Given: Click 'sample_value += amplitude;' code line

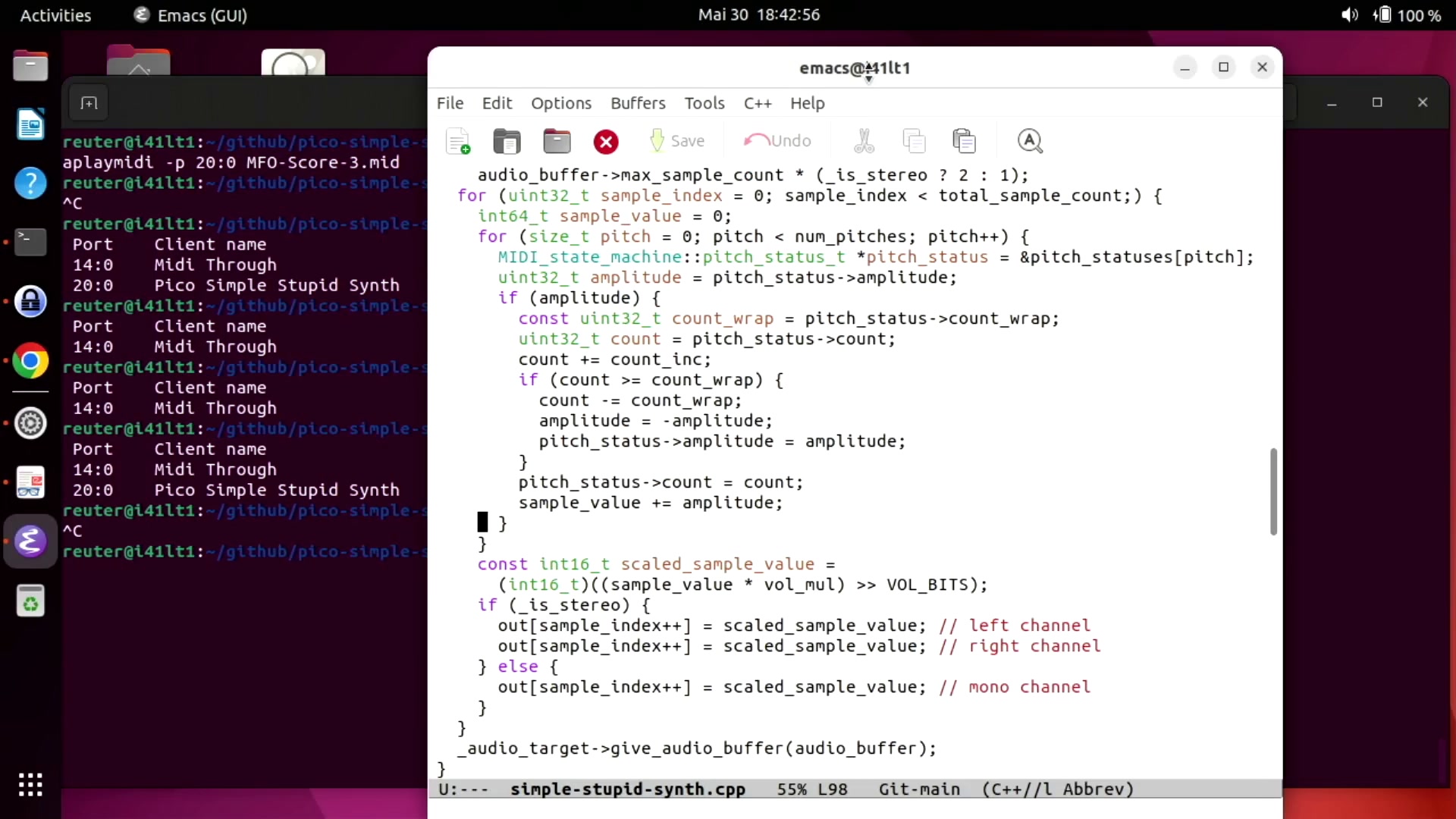Looking at the screenshot, I should coord(650,503).
